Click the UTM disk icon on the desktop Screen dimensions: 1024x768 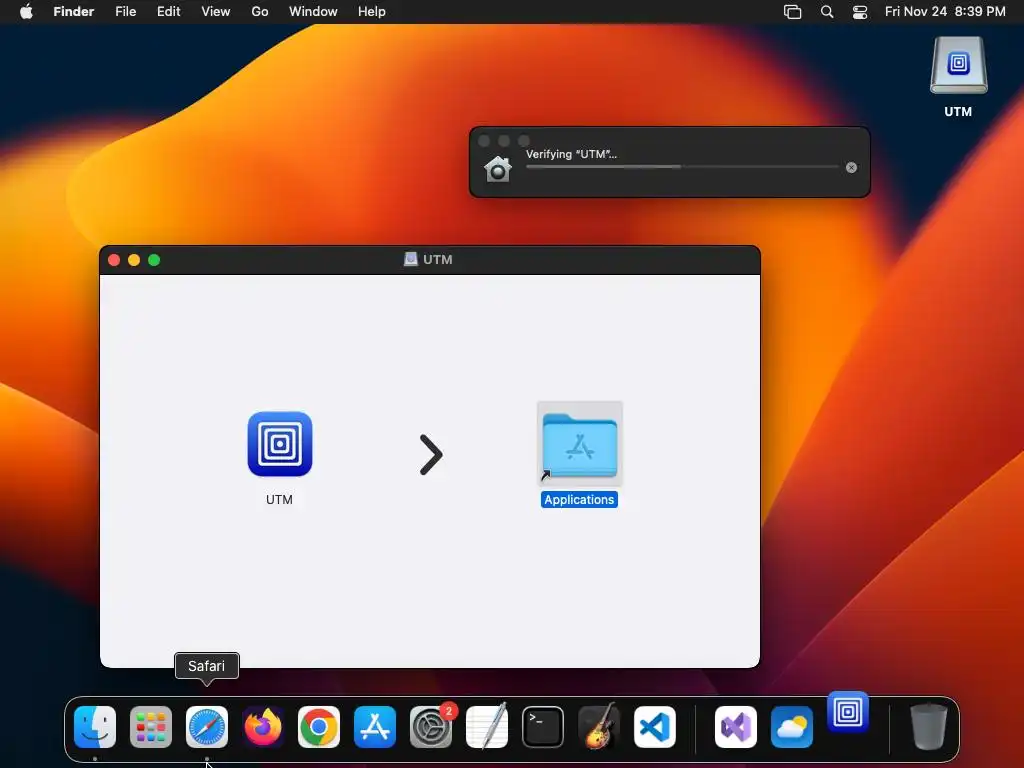tap(958, 65)
